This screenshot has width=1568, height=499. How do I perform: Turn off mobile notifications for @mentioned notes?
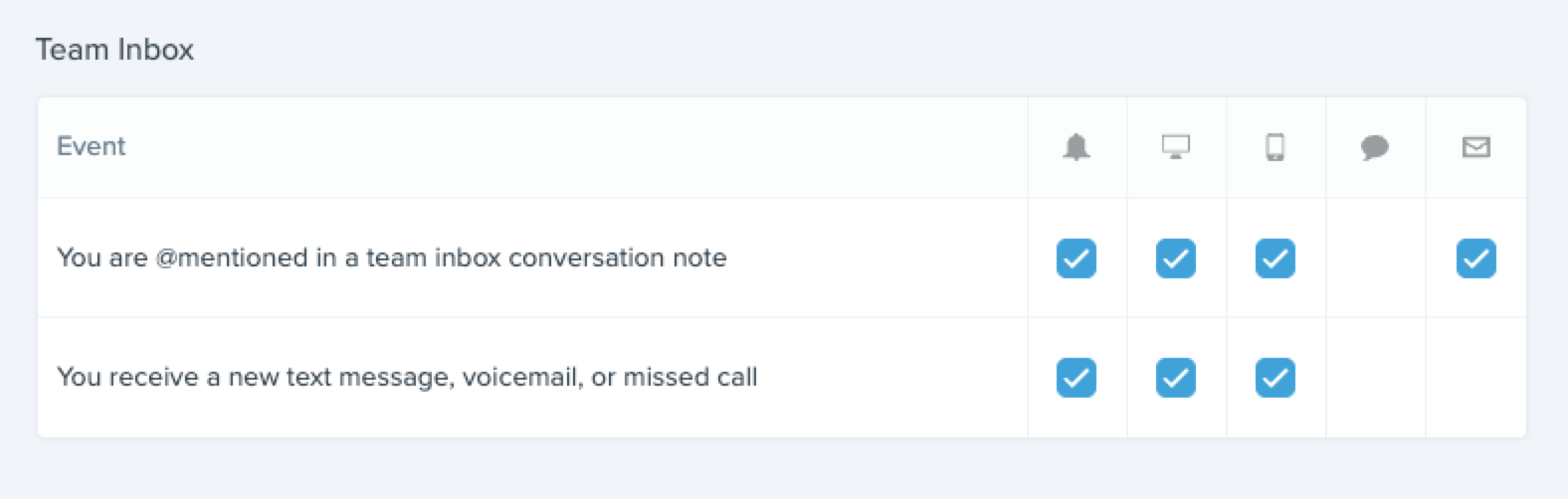tap(1274, 258)
